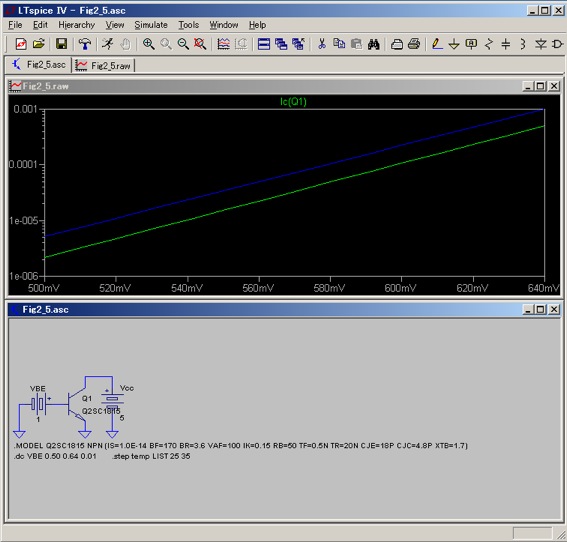The height and width of the screenshot is (542, 567).
Task: Open the Component gate icon
Action: (558, 44)
